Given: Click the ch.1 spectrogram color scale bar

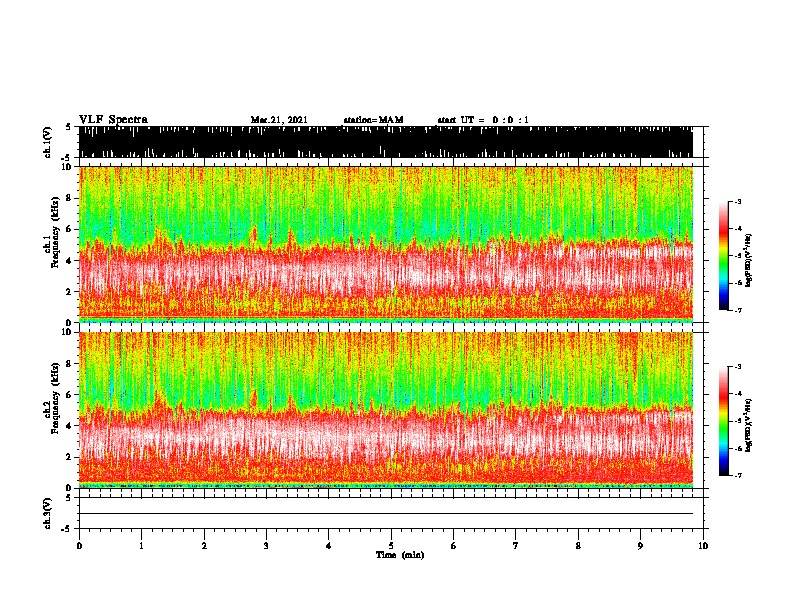Looking at the screenshot, I should pos(723,256).
